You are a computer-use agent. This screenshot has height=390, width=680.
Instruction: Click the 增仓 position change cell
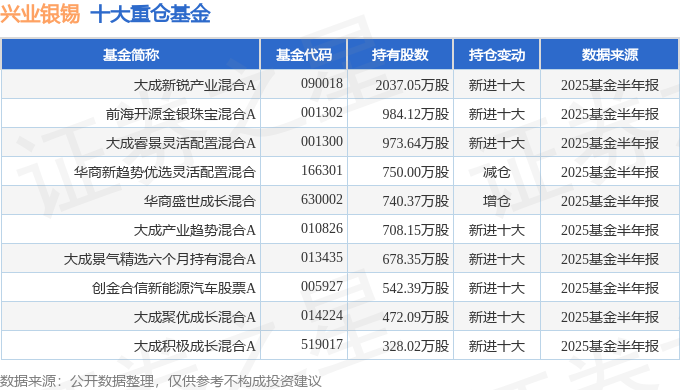(497, 201)
